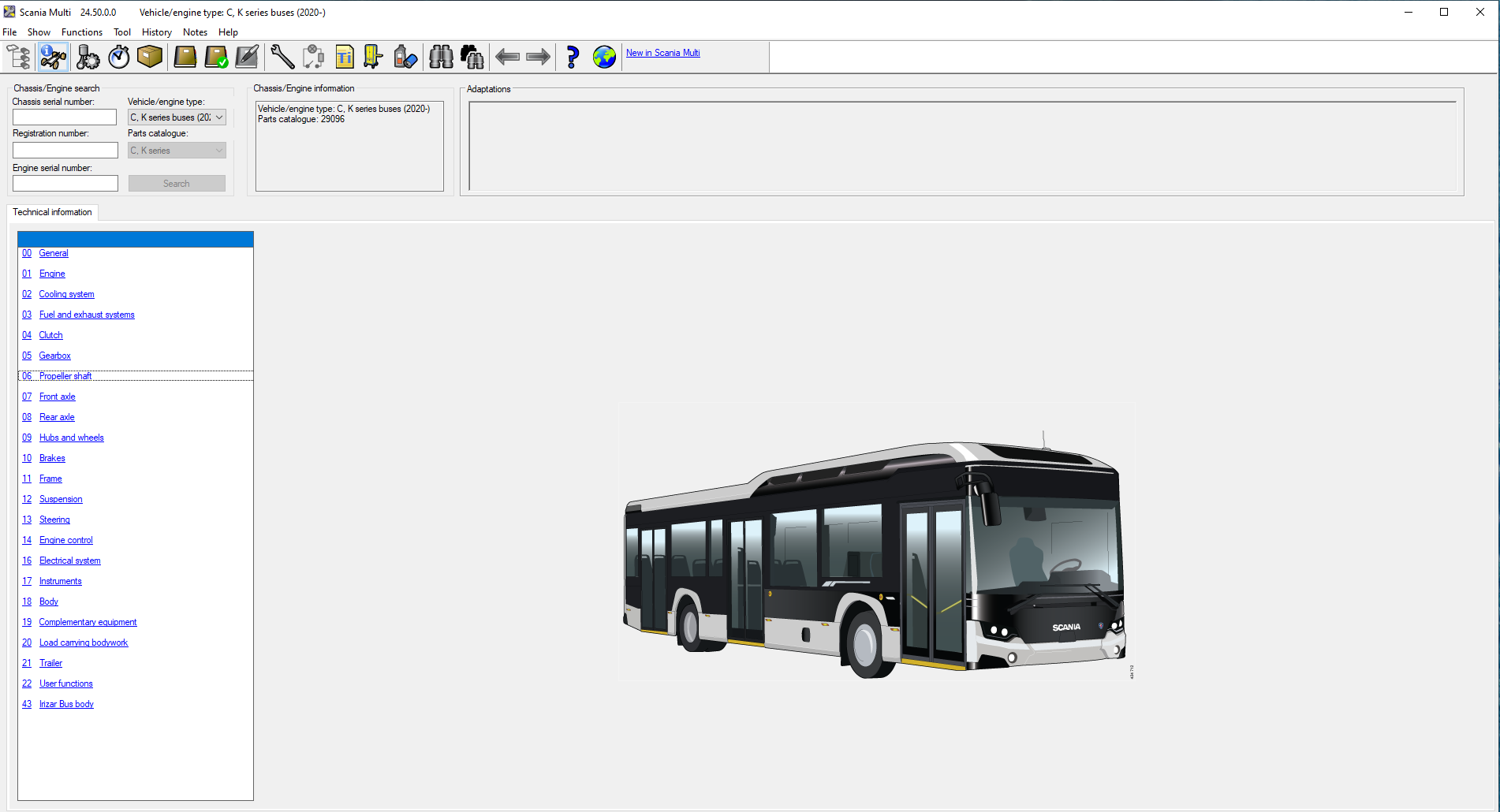Open the Functions menu

click(81, 32)
